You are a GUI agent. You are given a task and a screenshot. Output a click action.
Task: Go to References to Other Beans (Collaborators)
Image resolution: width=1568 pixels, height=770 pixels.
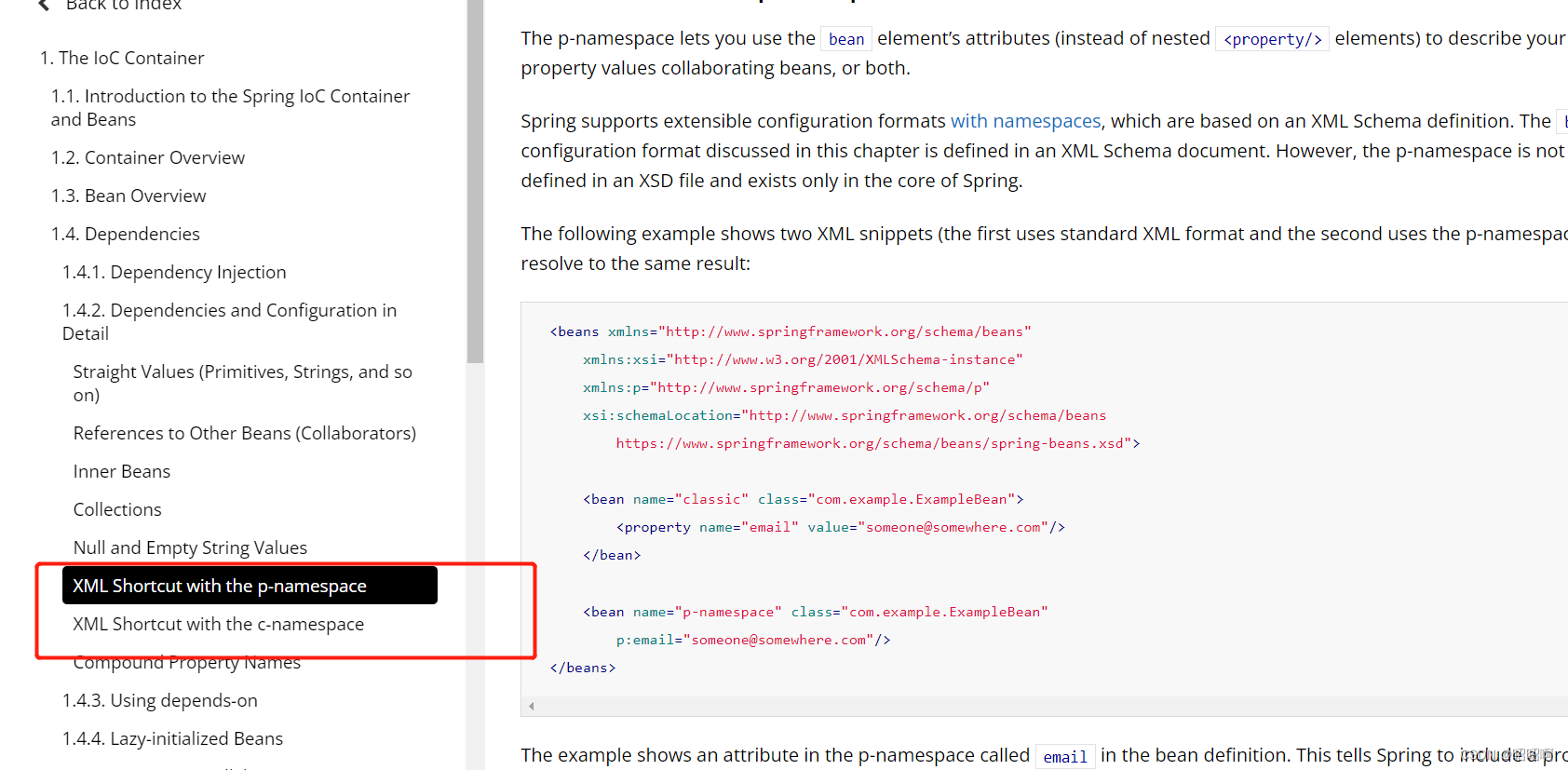(245, 433)
